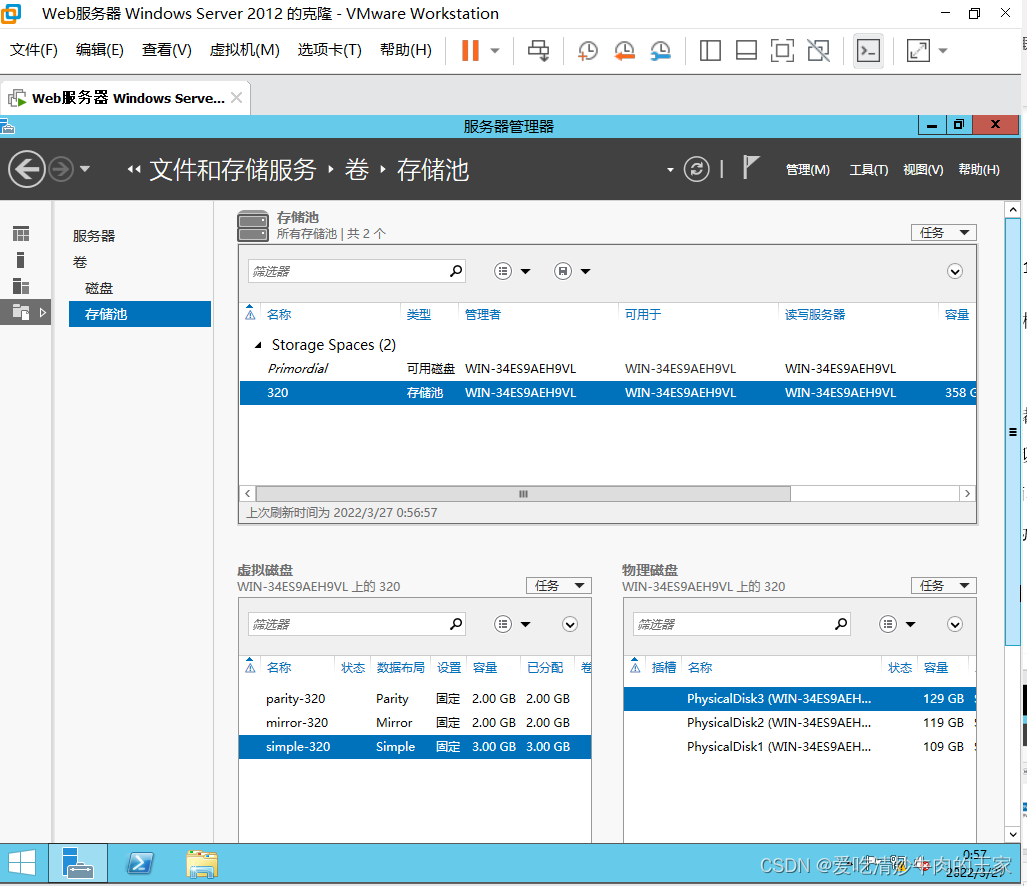Open dropdown arrow beside the pause button
The width and height of the screenshot is (1027, 886).
point(495,50)
